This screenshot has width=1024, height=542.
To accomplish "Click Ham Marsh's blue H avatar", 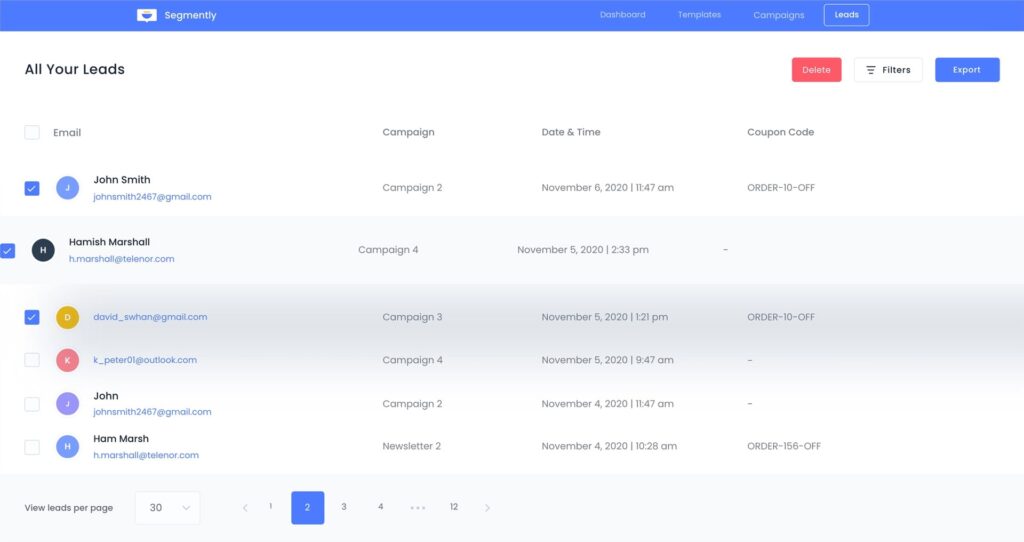I will click(67, 447).
